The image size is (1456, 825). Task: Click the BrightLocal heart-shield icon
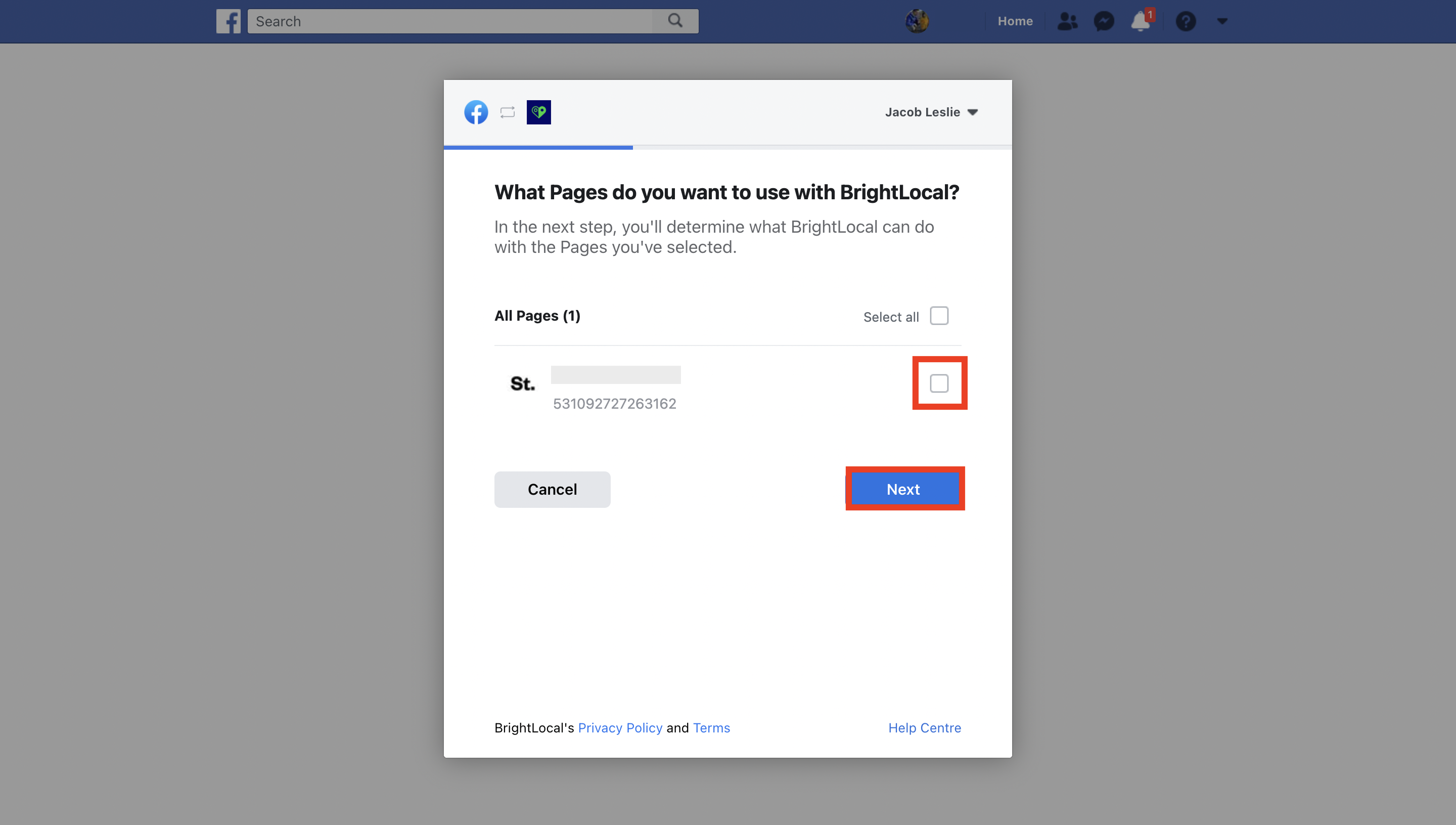[539, 112]
